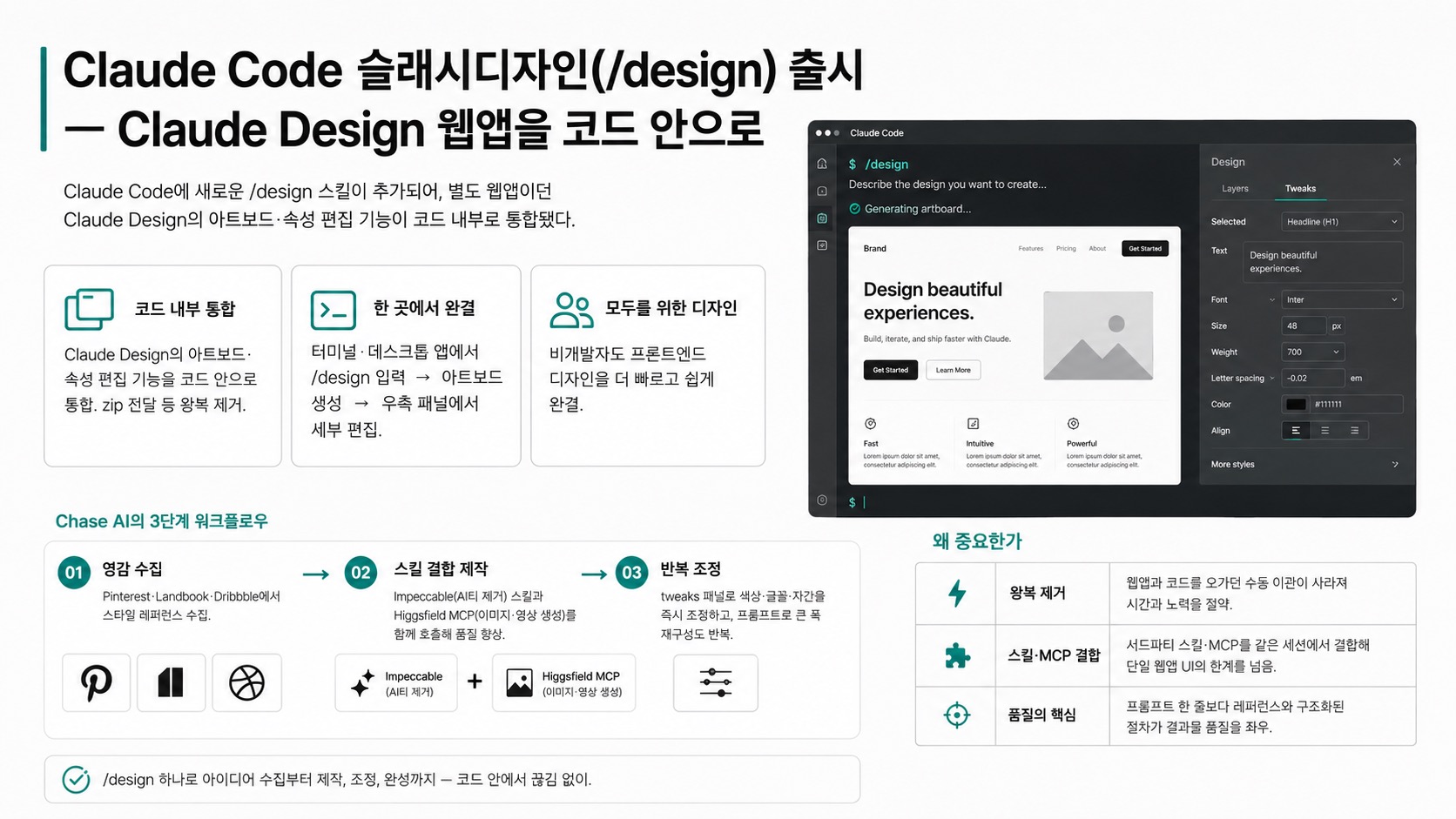Click the Get Started button in artboard navbar
1456x819 pixels.
click(x=1145, y=249)
